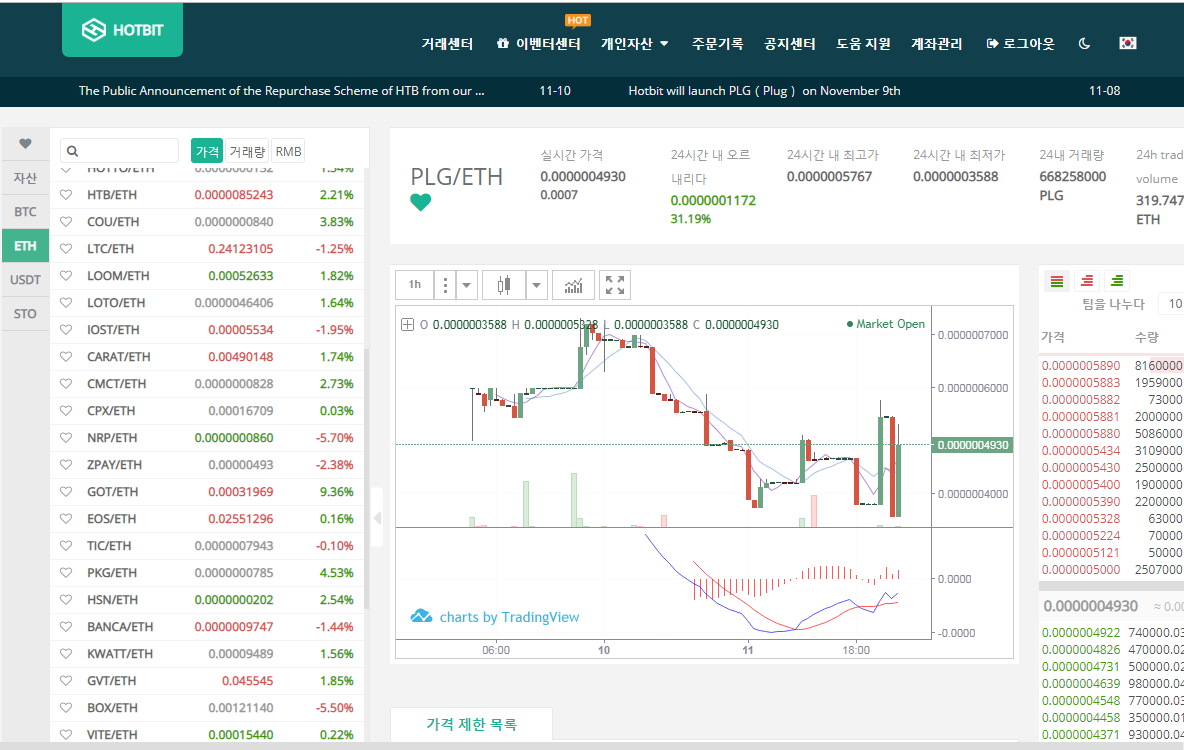This screenshot has width=1184, height=750.
Task: Favorite the KWATT/ETH pair heart
Action: tap(66, 654)
